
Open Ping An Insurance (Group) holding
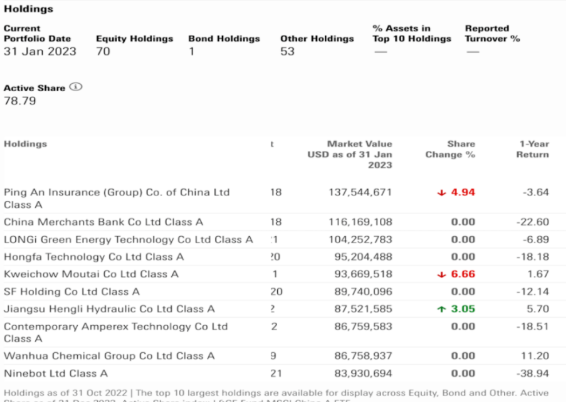point(117,198)
